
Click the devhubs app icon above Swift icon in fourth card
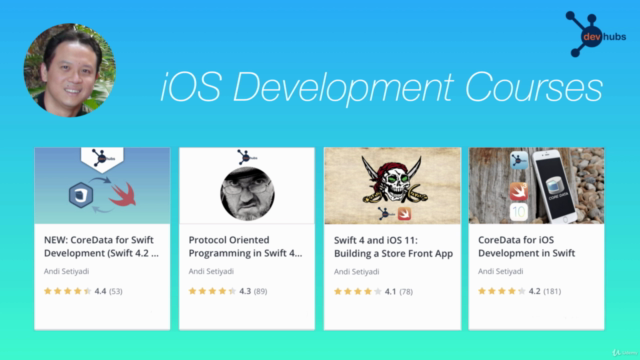[519, 160]
